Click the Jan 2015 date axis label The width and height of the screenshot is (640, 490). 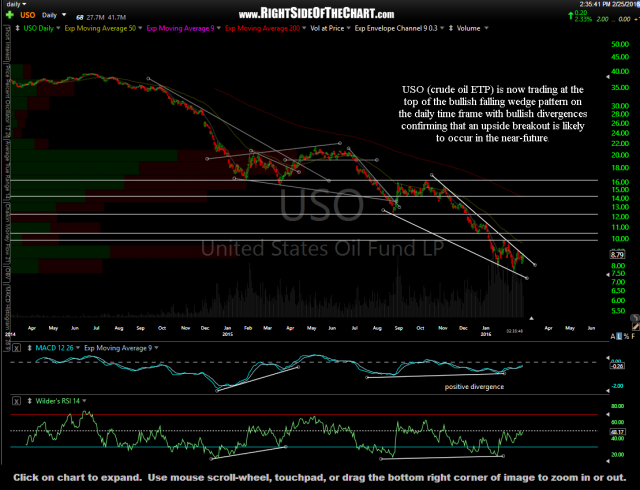click(227, 331)
